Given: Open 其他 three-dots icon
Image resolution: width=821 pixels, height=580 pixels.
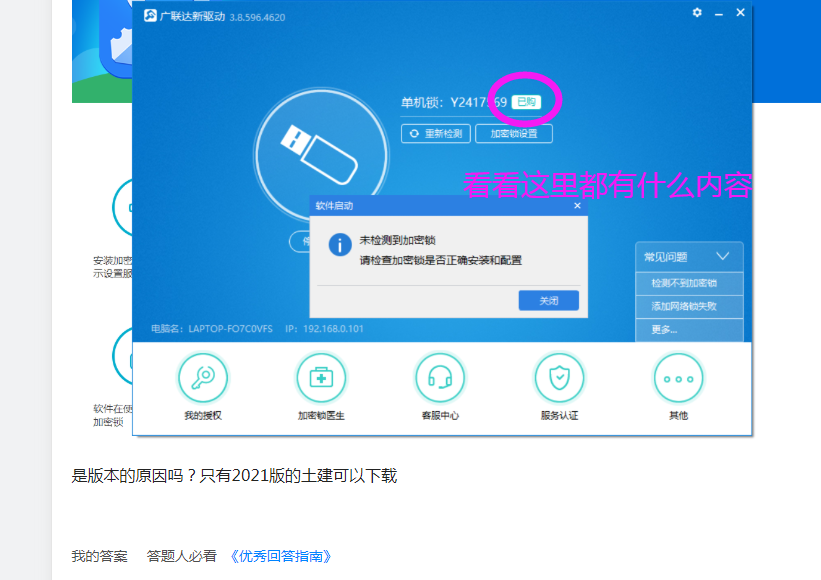Looking at the screenshot, I should (679, 377).
